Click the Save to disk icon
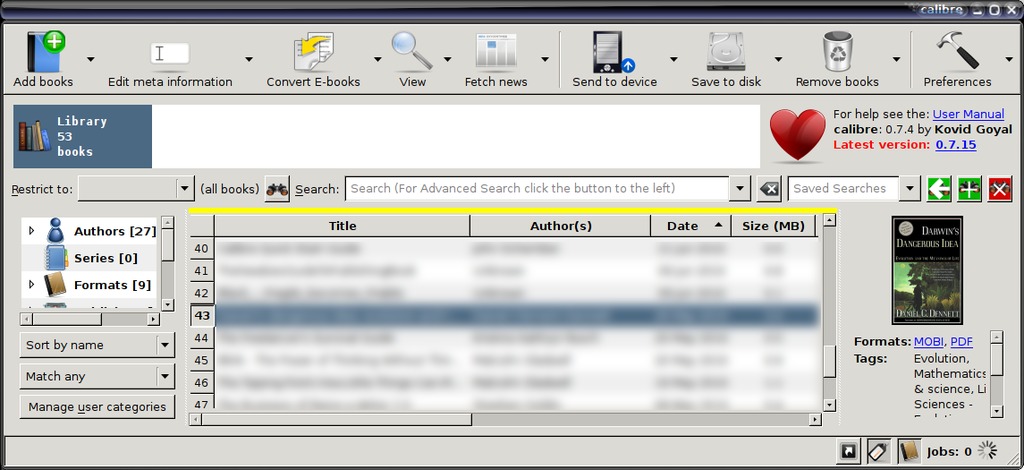1024x470 pixels. [x=725, y=51]
